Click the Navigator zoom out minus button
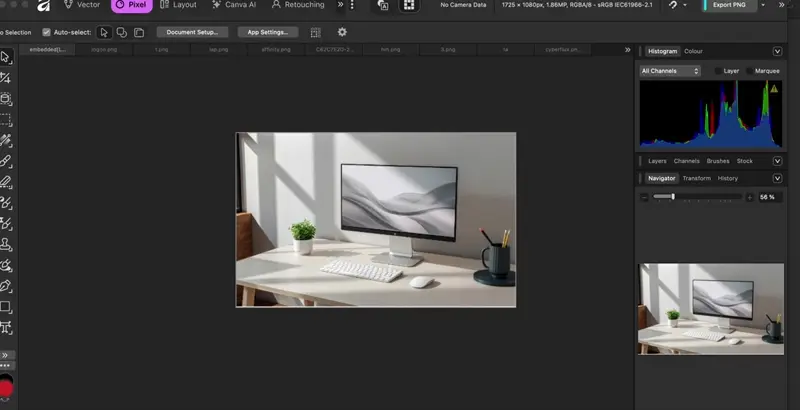Viewport: 800px width, 410px height. point(644,197)
